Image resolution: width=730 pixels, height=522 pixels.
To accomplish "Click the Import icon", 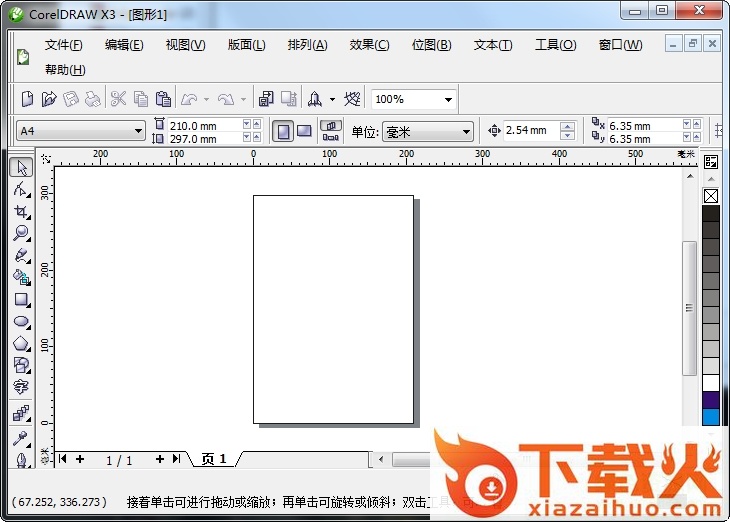I will (x=266, y=99).
